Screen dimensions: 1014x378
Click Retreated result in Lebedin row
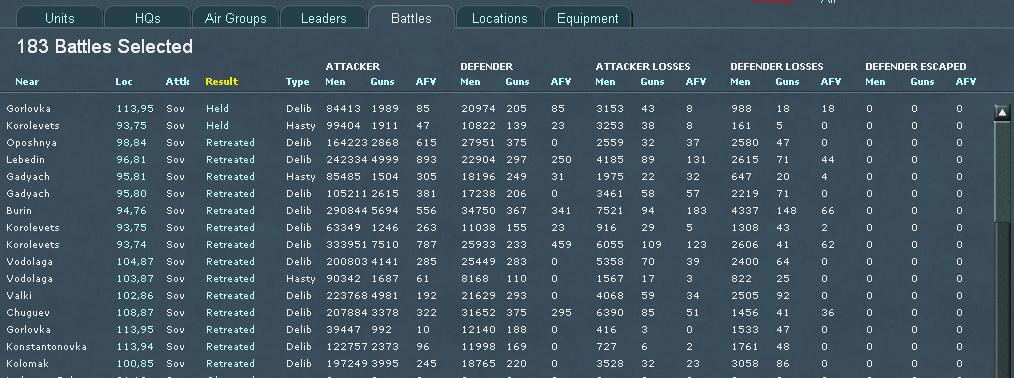[230, 159]
